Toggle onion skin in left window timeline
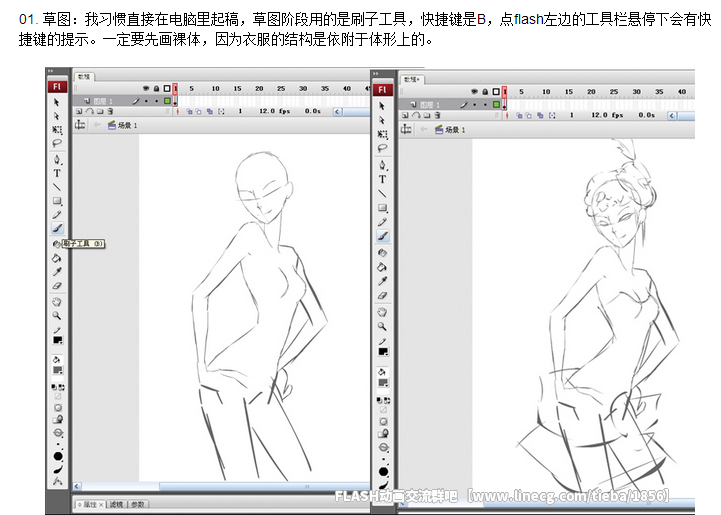Image resolution: width=721 pixels, height=515 pixels. [x=189, y=111]
